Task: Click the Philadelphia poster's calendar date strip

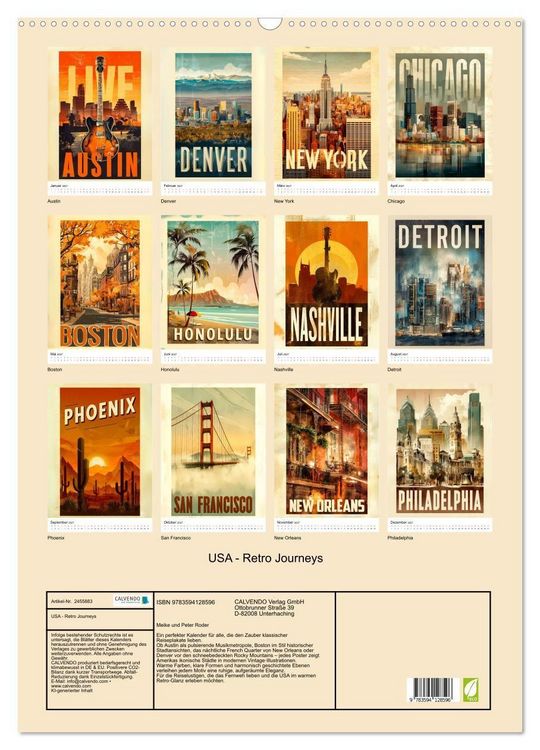Action: tap(440, 525)
